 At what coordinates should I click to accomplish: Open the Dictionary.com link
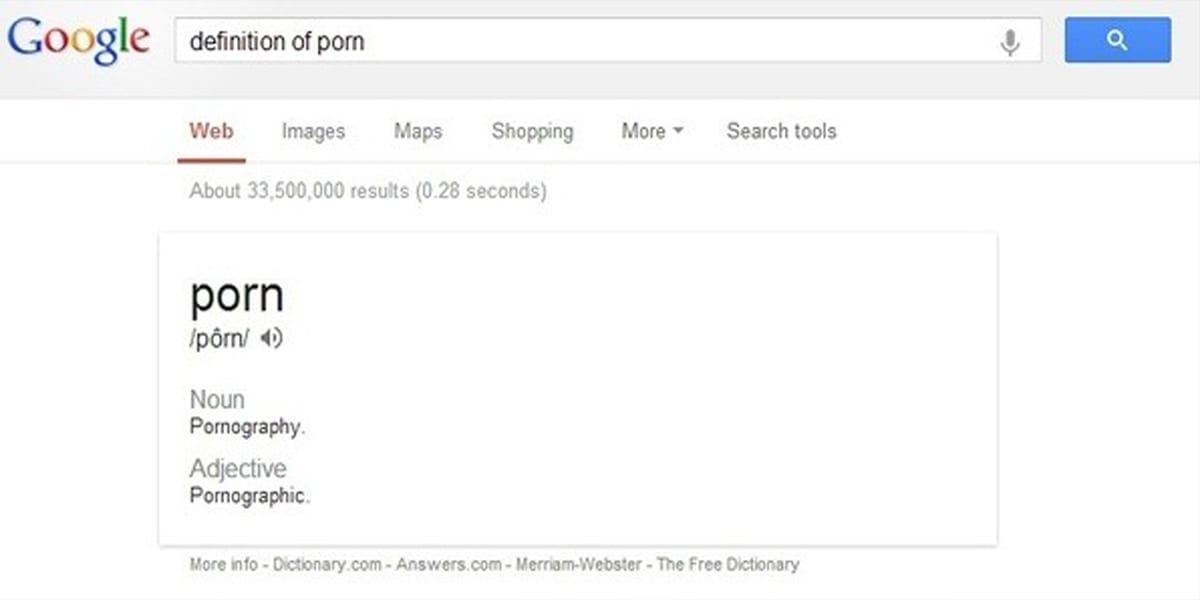[328, 564]
